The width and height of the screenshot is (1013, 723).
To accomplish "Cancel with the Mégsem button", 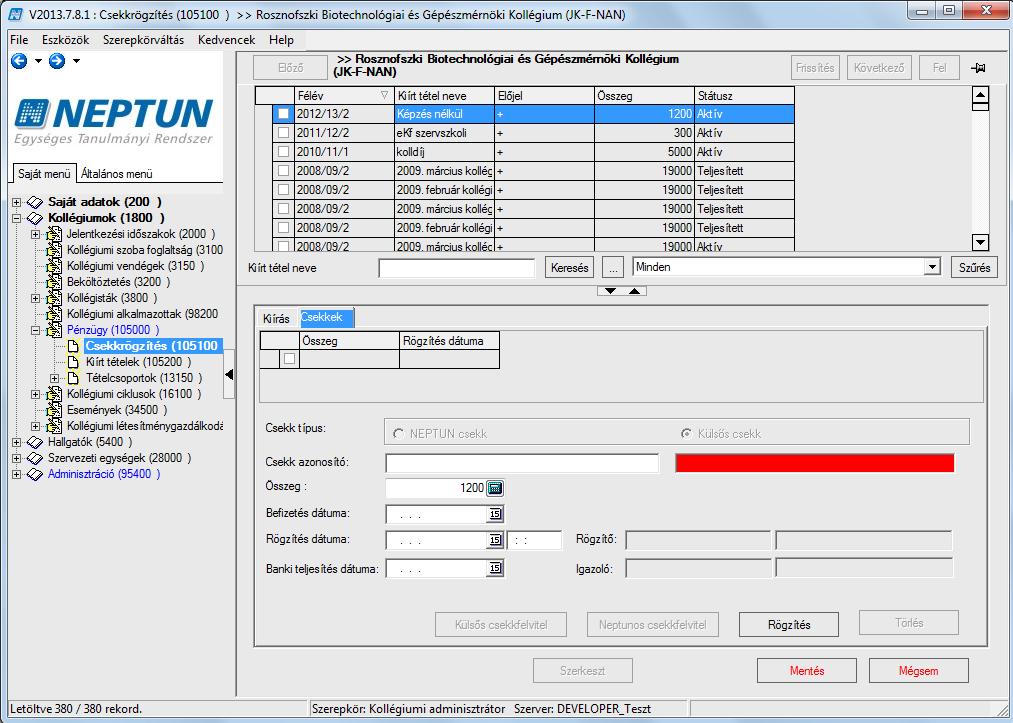I will click(x=918, y=671).
